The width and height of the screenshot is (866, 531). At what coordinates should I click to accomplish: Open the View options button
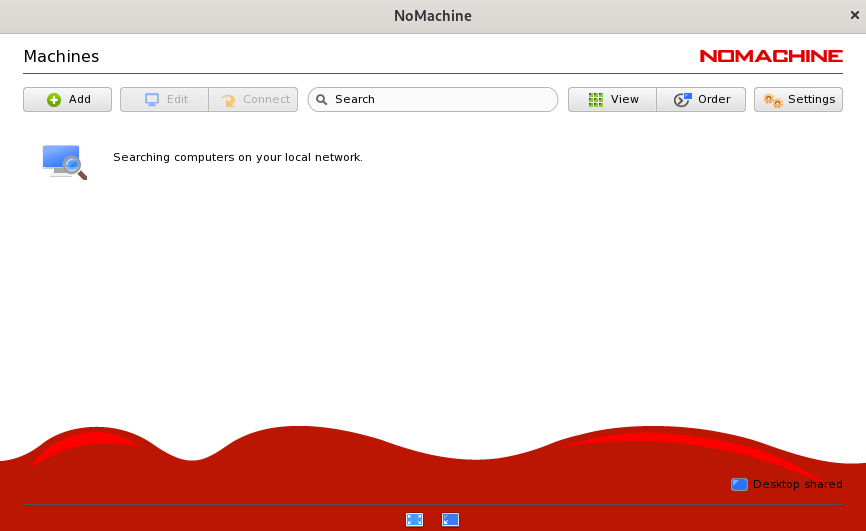(612, 99)
